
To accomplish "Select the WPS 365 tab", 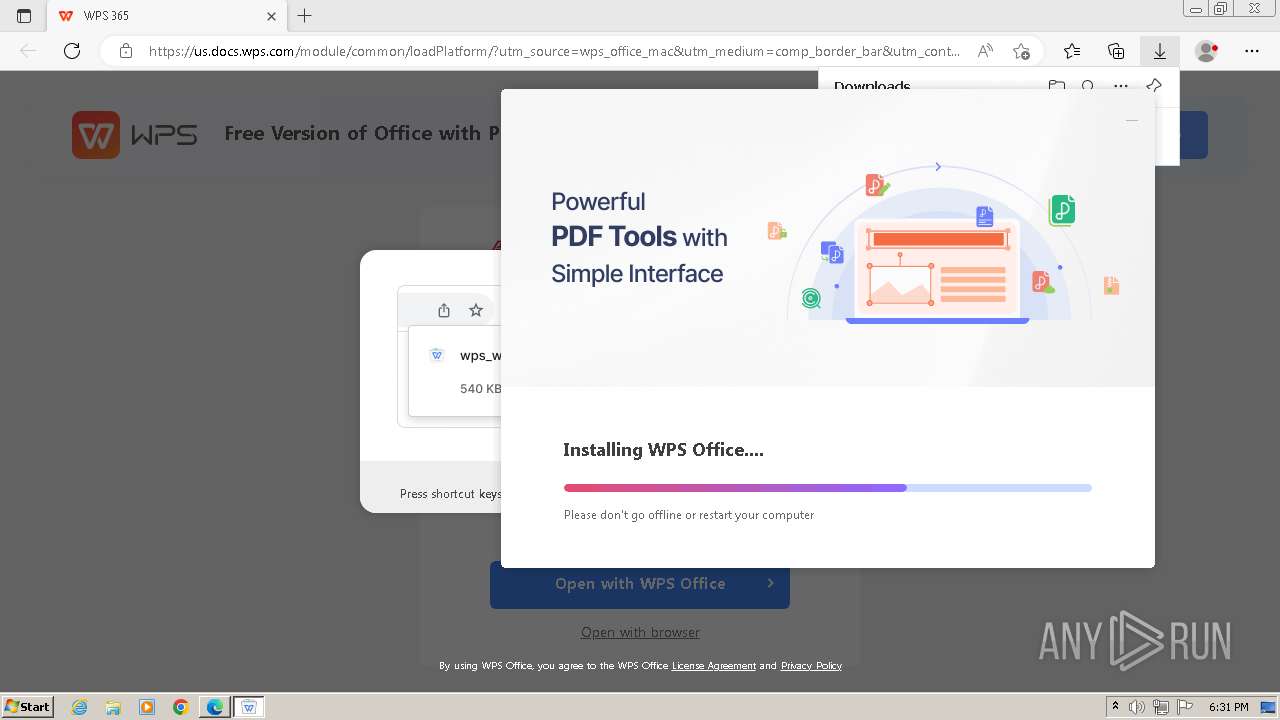I will point(165,16).
